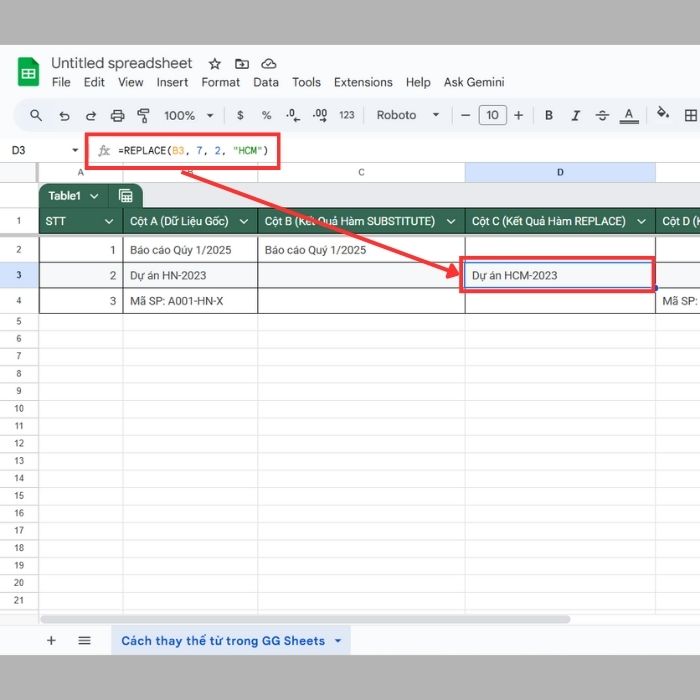The width and height of the screenshot is (700, 700).
Task: Click the formula bar REPLACE formula
Action: 193,150
